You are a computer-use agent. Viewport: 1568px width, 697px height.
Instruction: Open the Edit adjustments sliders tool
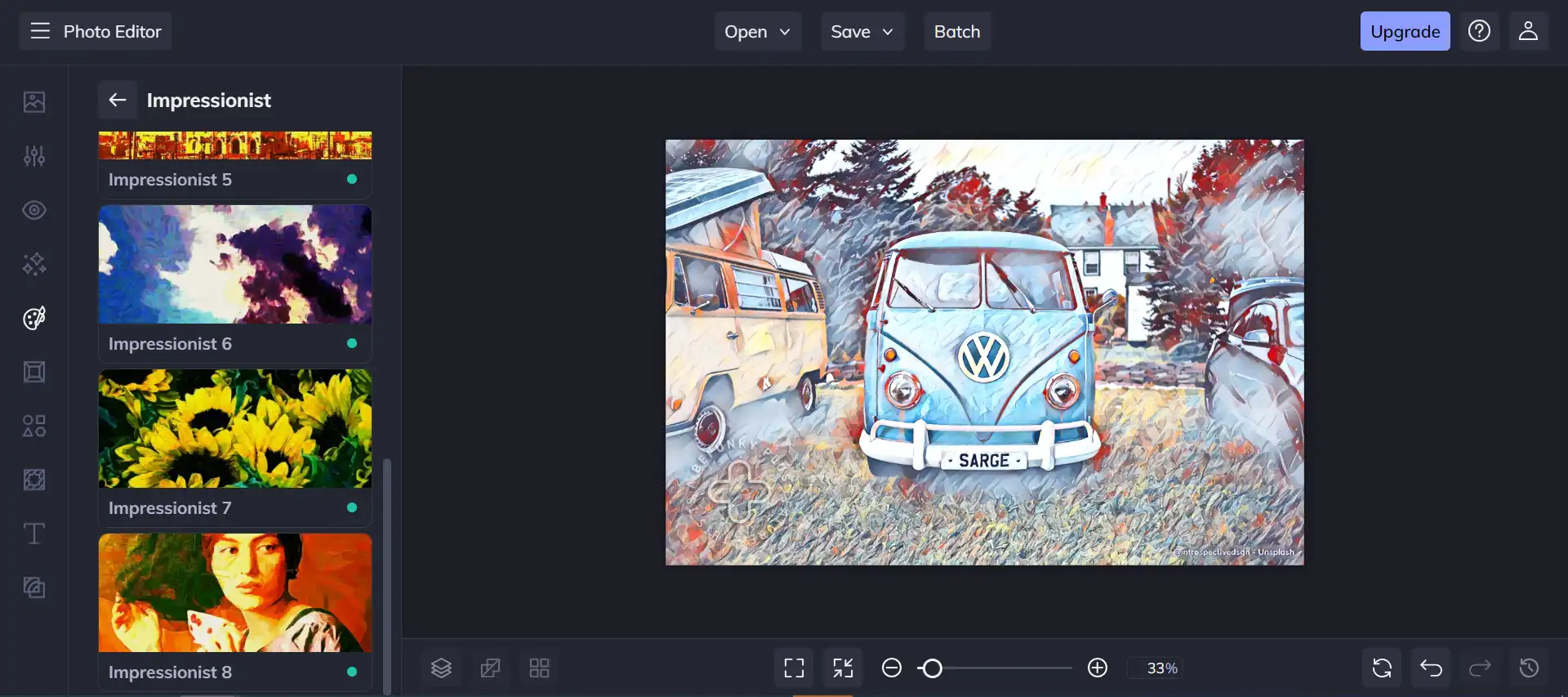34,155
